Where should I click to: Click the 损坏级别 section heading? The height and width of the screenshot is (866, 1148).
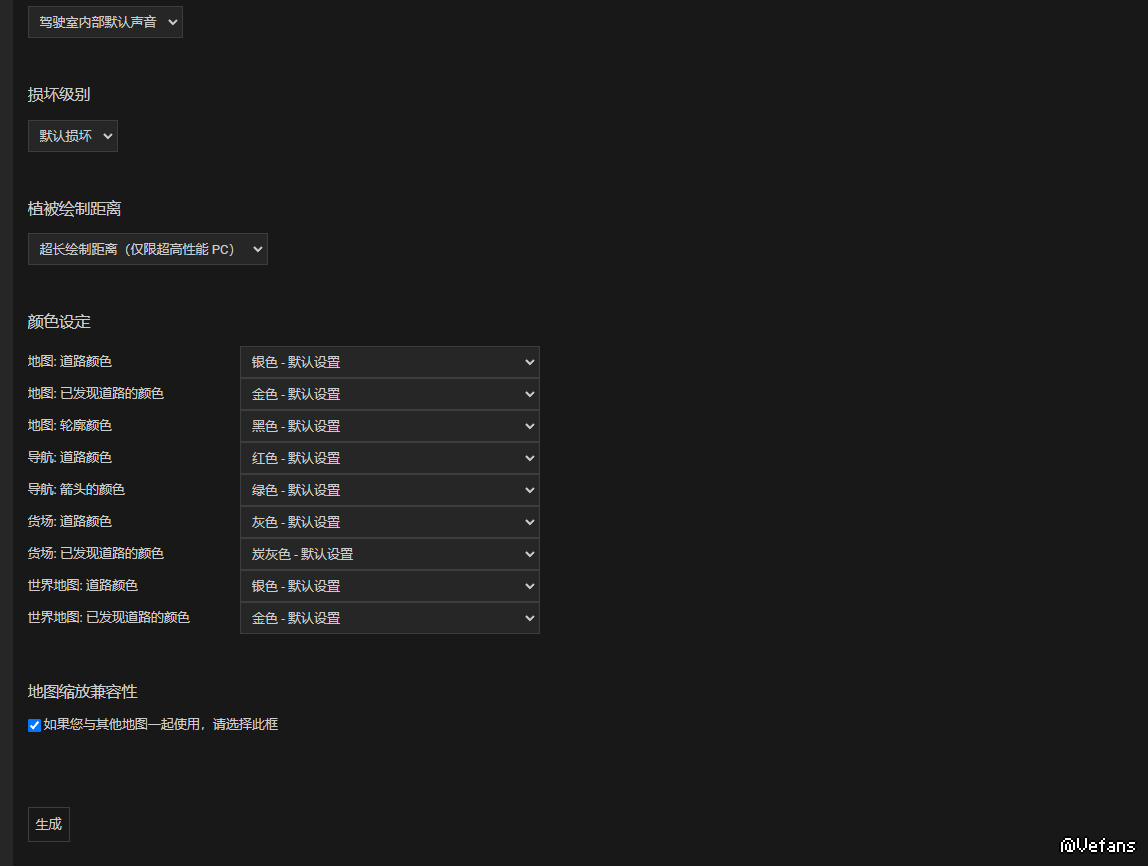coord(59,95)
